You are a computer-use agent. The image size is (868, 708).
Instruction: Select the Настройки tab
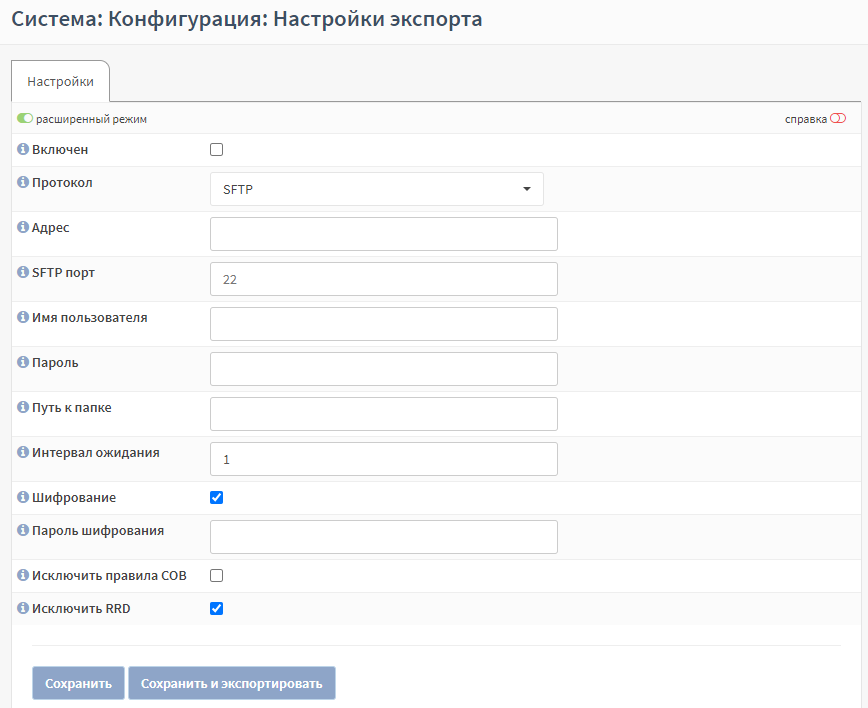[60, 81]
